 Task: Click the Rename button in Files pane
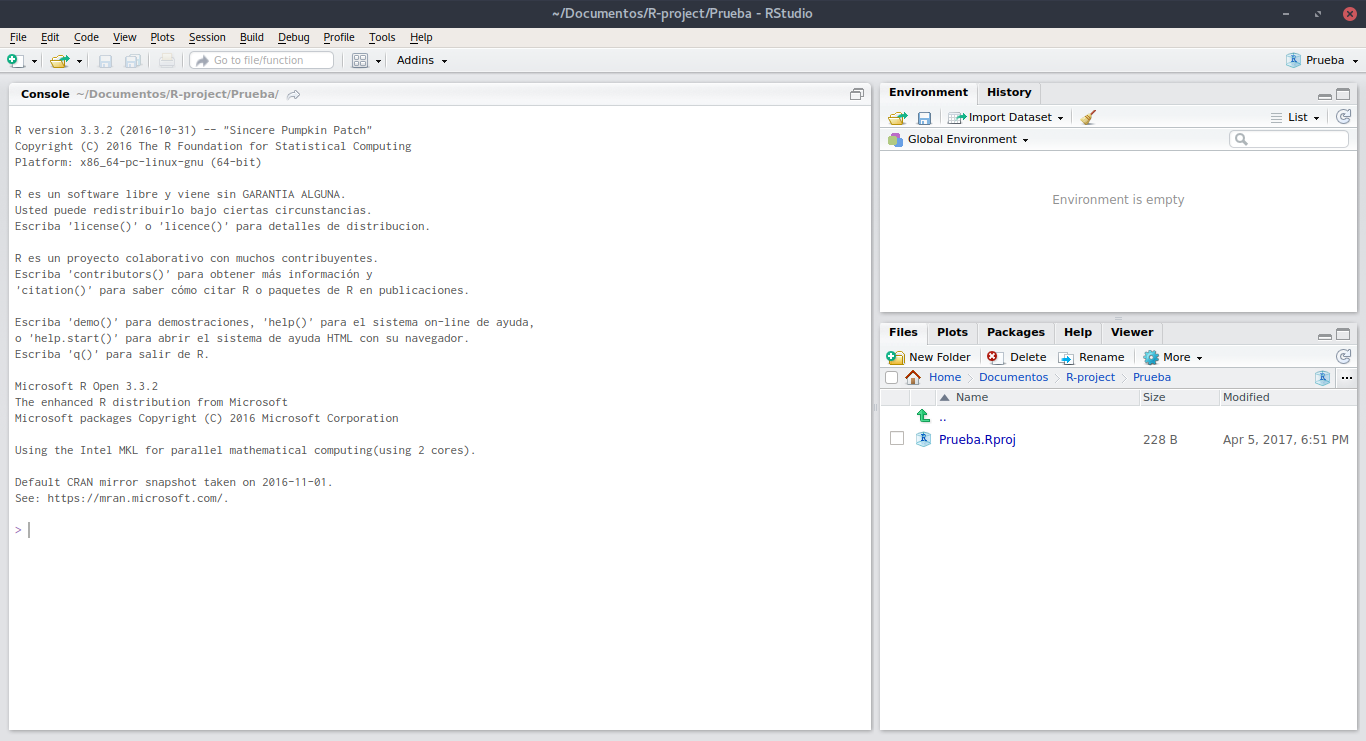tap(1091, 357)
